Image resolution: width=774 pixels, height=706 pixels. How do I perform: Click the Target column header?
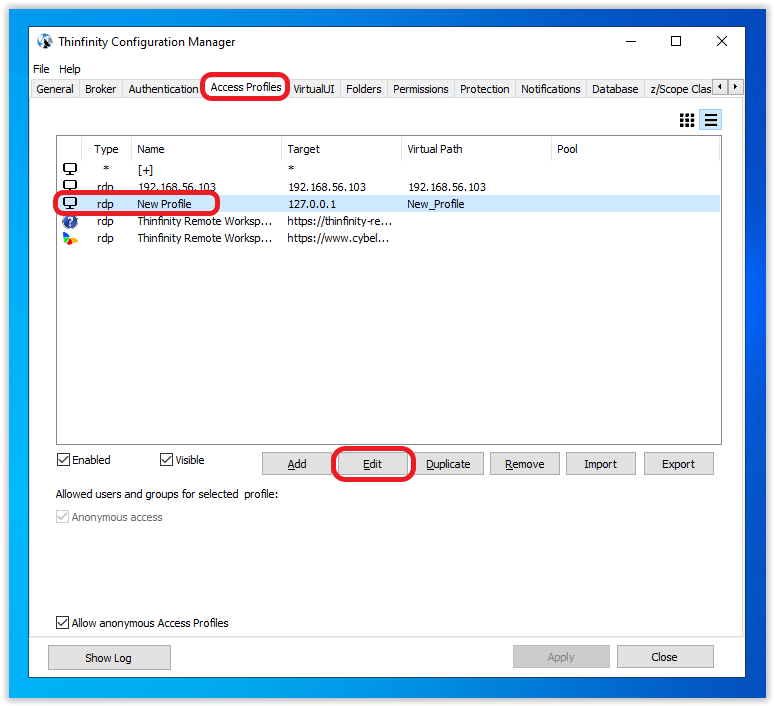pos(342,149)
